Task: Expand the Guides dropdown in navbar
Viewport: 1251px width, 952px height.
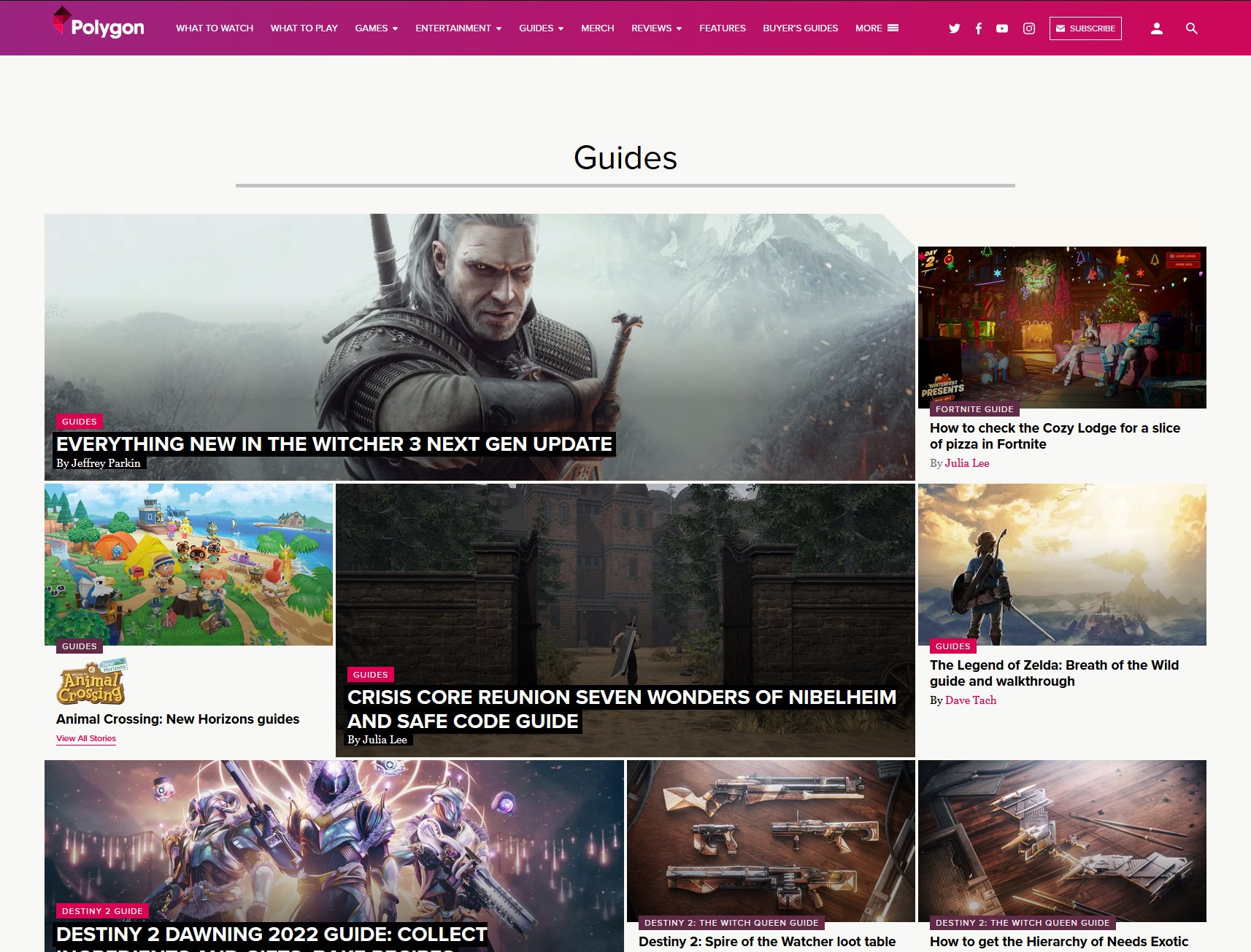Action: point(542,28)
